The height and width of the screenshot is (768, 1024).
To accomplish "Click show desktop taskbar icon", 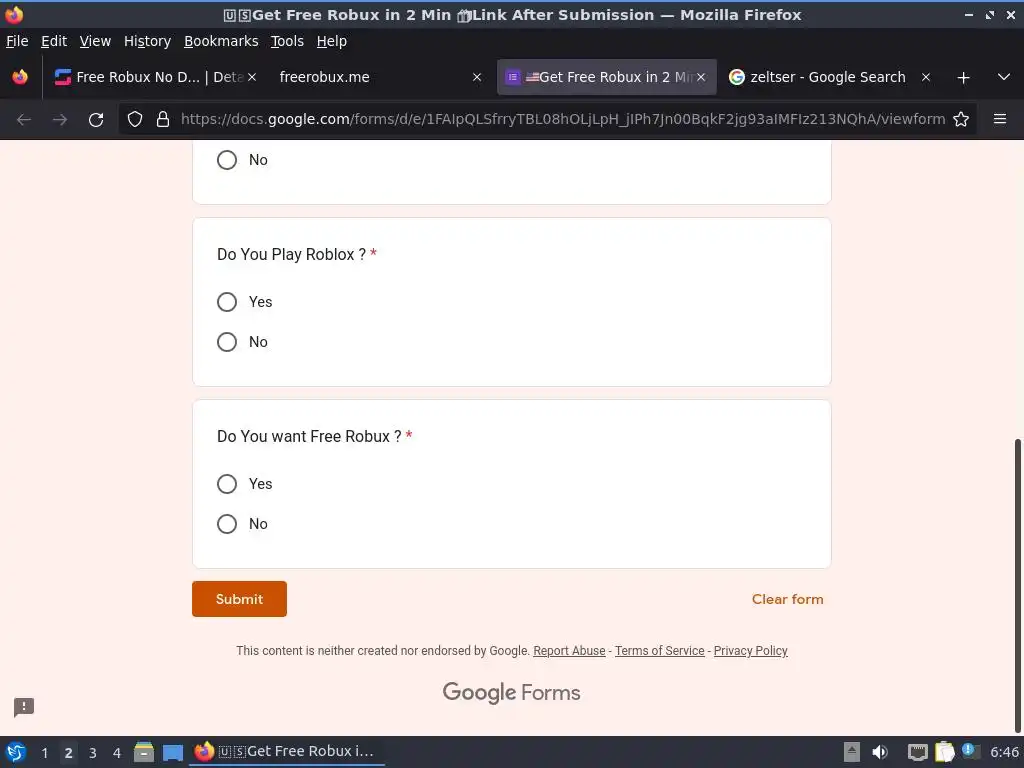I will [x=172, y=752].
